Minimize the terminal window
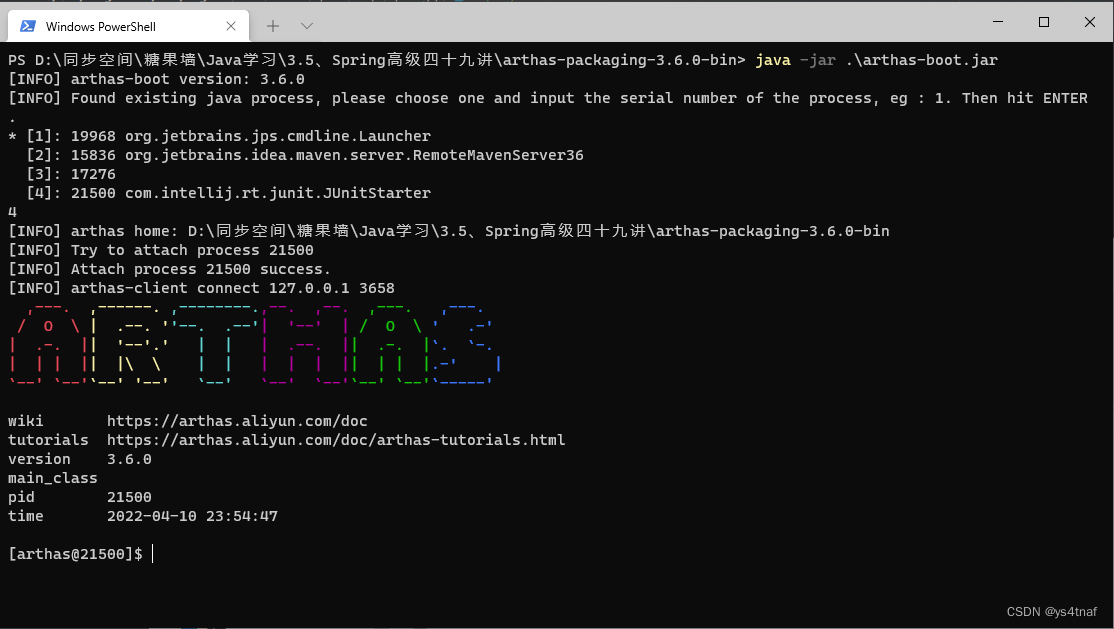This screenshot has height=629, width=1114. (x=998, y=21)
